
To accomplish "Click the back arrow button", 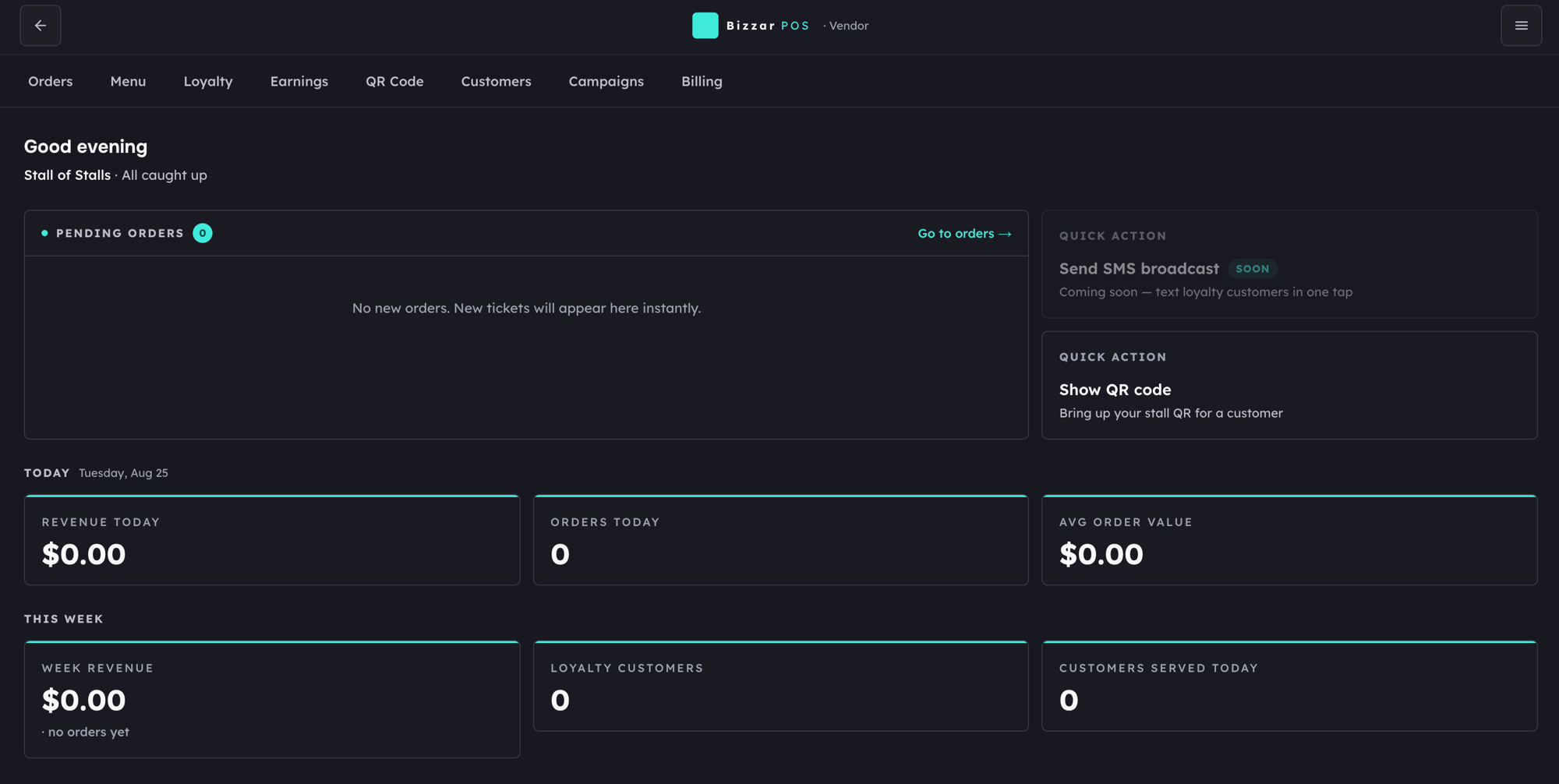I will pos(41,26).
